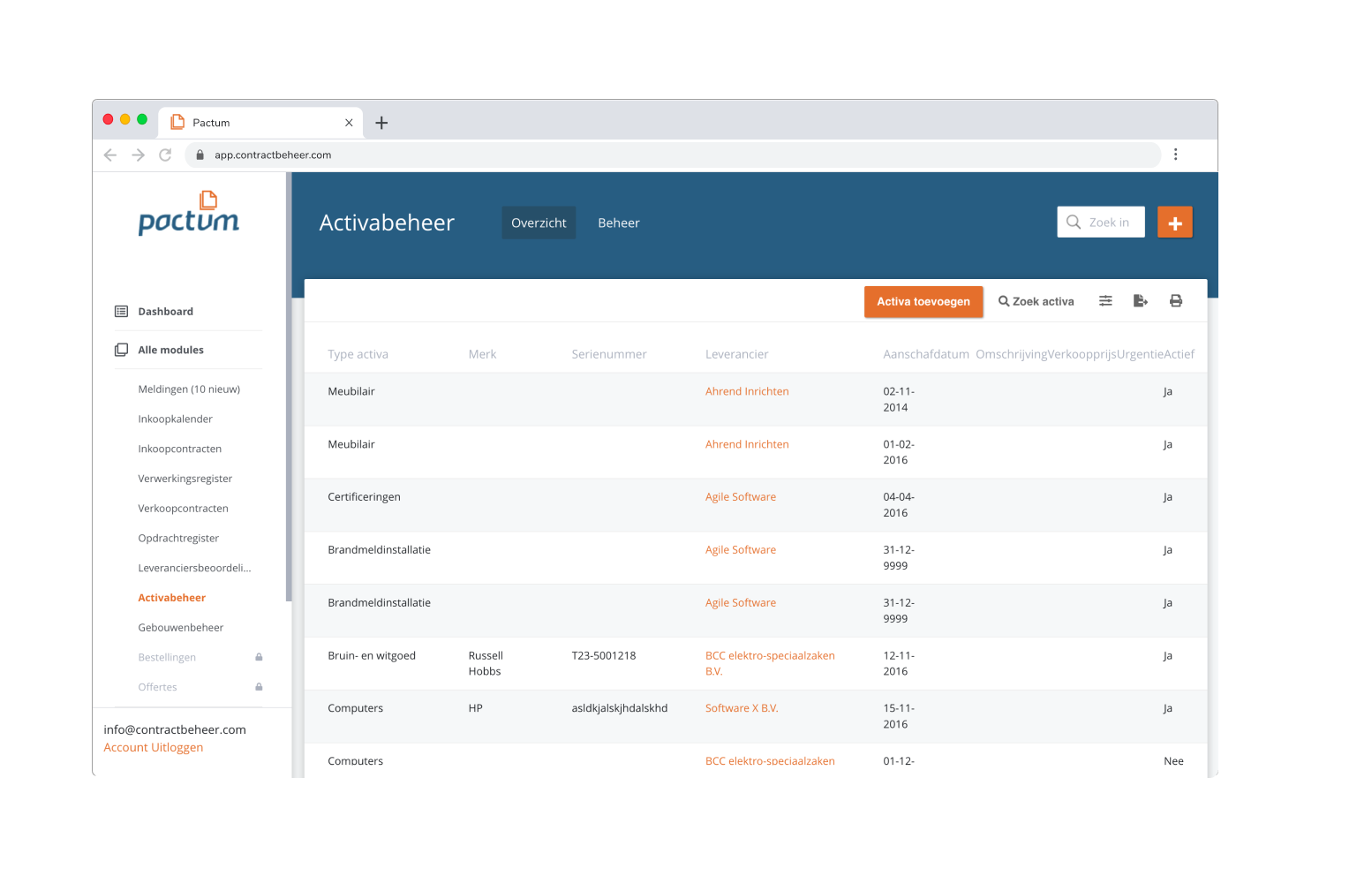1372x876 pixels.
Task: Click the lock icon beside Offertes
Action: coord(259,687)
